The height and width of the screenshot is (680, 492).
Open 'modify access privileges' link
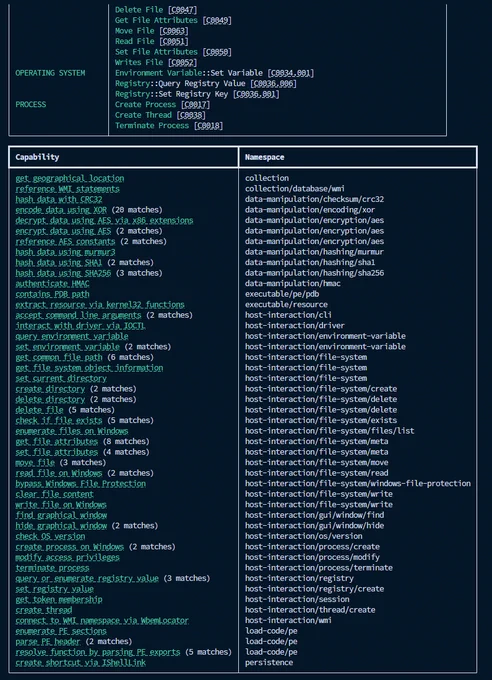[68, 557]
